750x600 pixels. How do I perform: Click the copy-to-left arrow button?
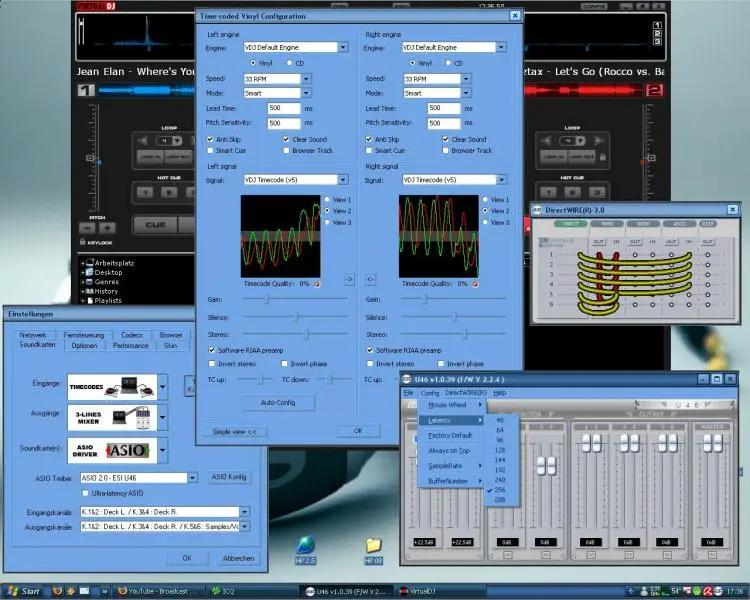point(370,279)
